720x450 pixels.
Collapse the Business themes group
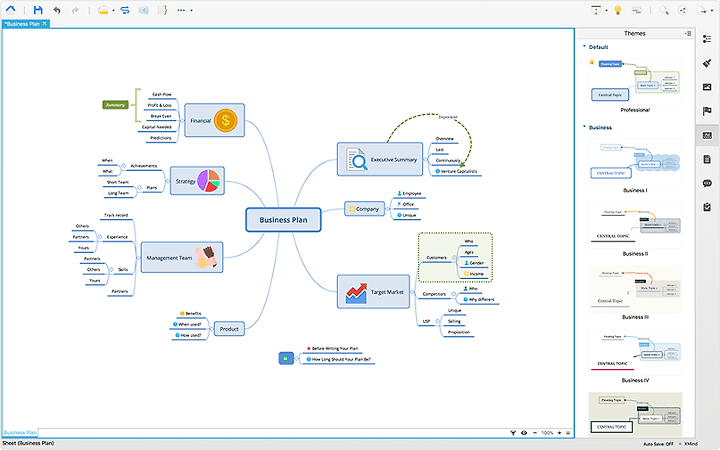coord(584,127)
